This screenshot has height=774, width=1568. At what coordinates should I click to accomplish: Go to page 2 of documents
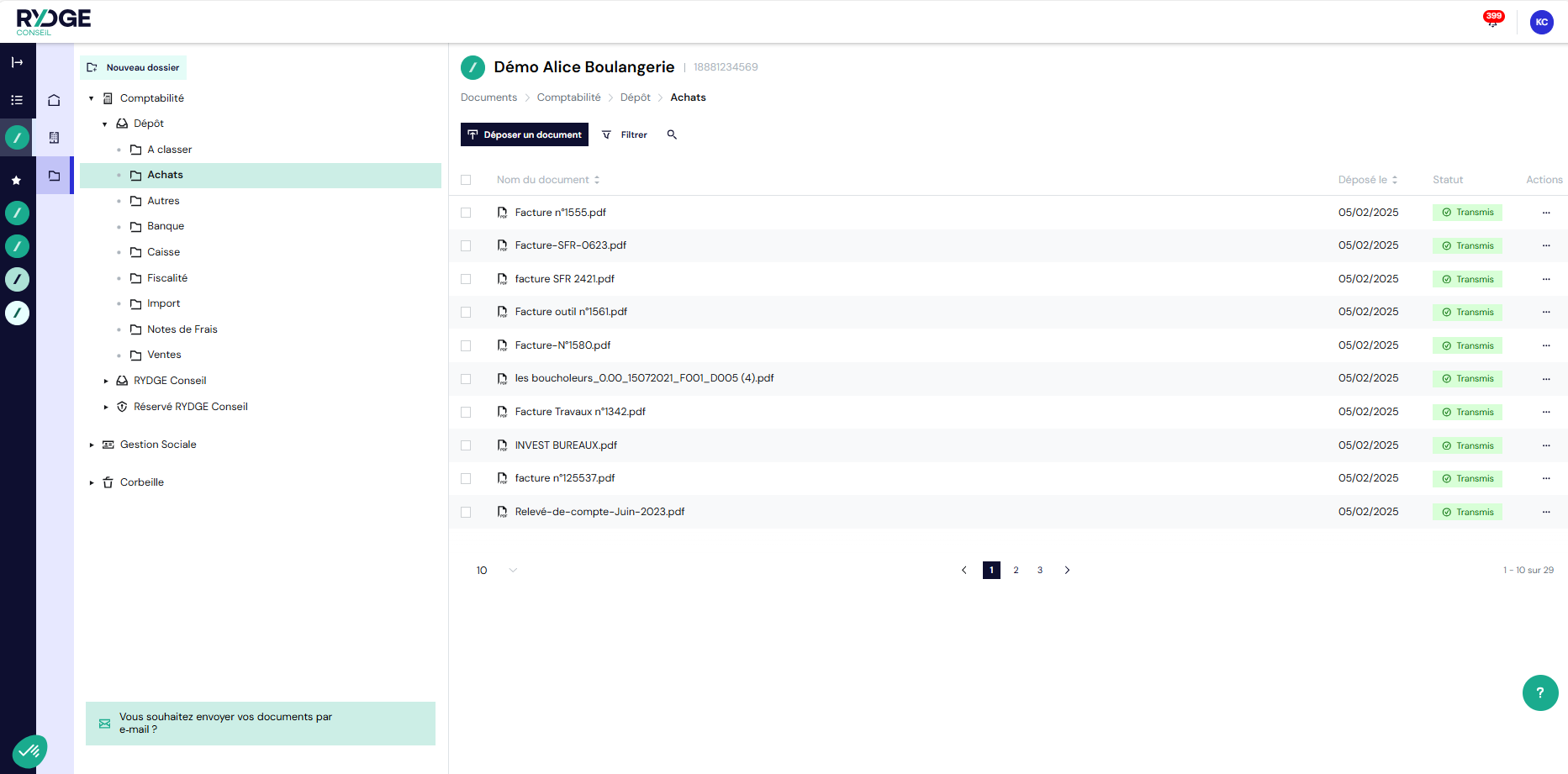click(1016, 570)
